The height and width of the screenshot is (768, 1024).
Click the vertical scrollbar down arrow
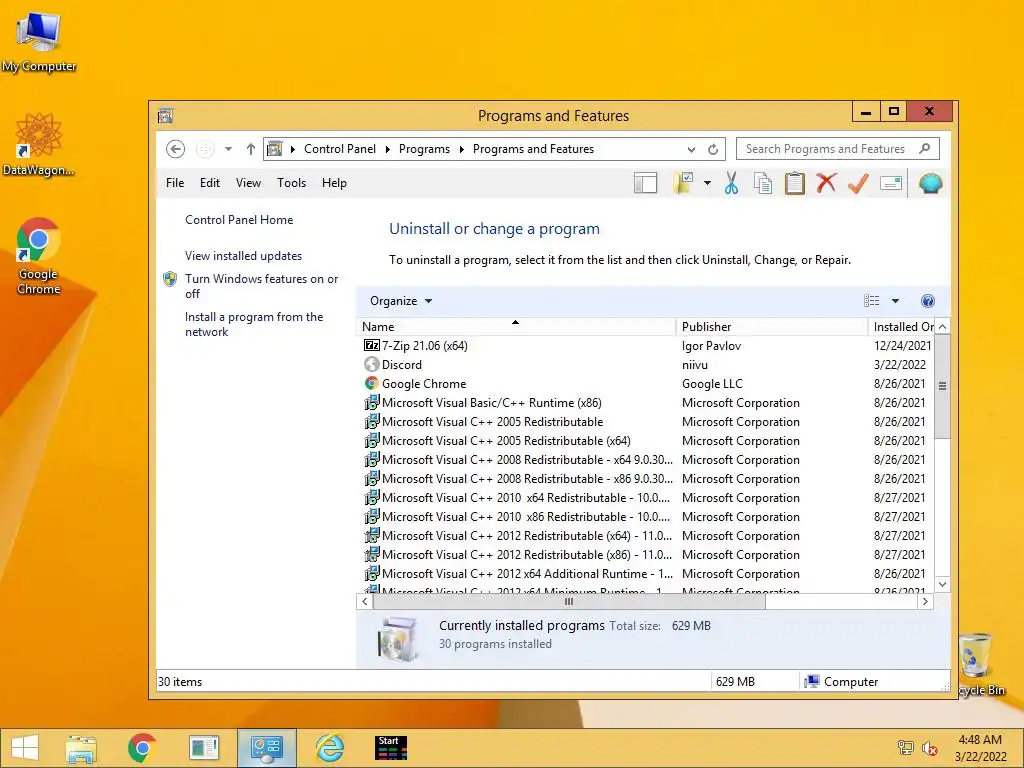pyautogui.click(x=942, y=584)
